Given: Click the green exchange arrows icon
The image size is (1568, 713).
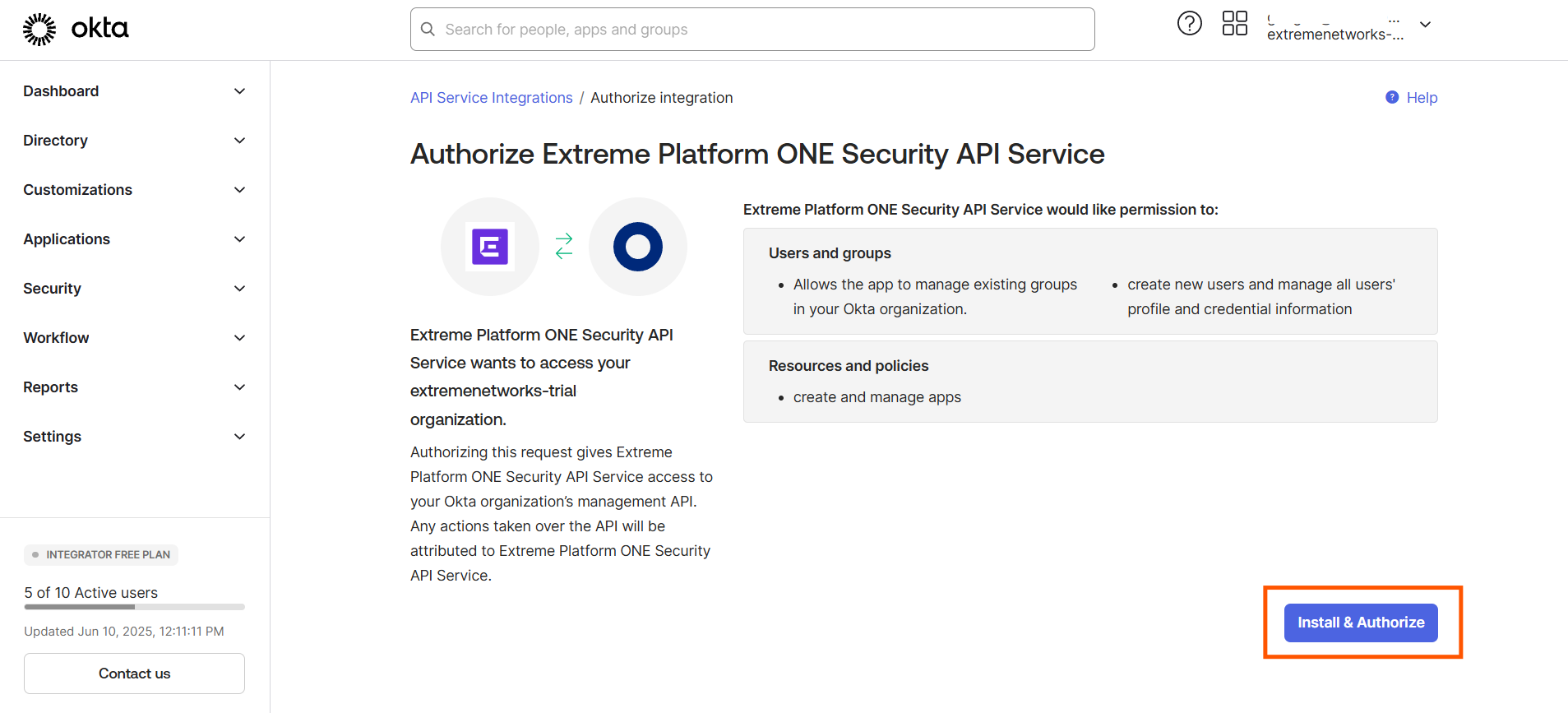Looking at the screenshot, I should click(x=564, y=246).
